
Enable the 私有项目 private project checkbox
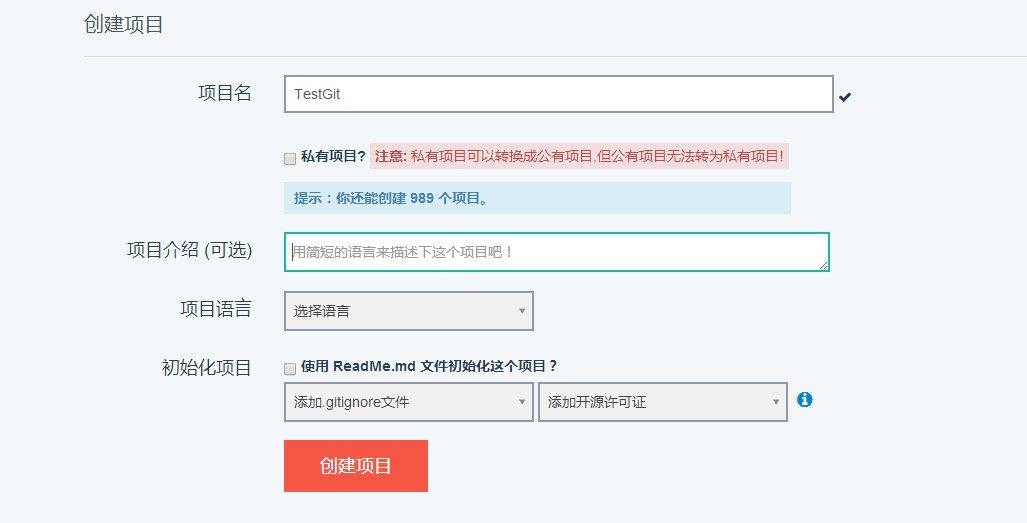(x=289, y=159)
